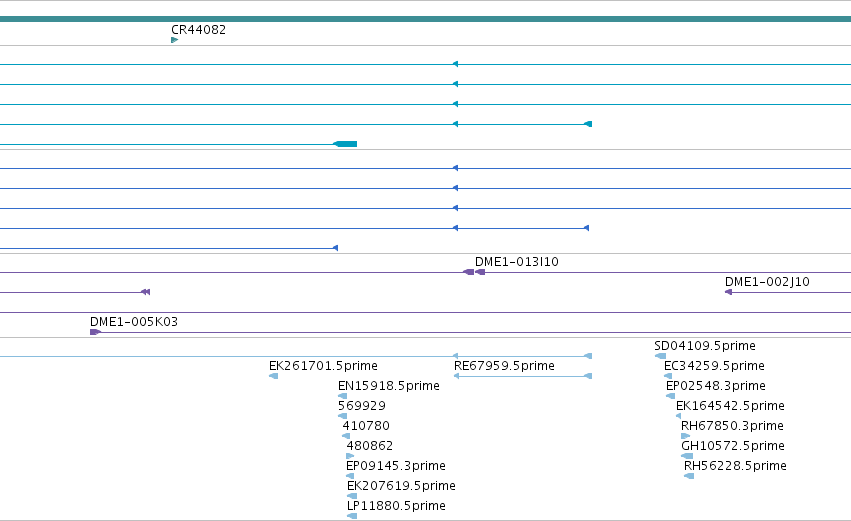Select the EN15918.5prime label
851x521 pixels.
click(389, 386)
